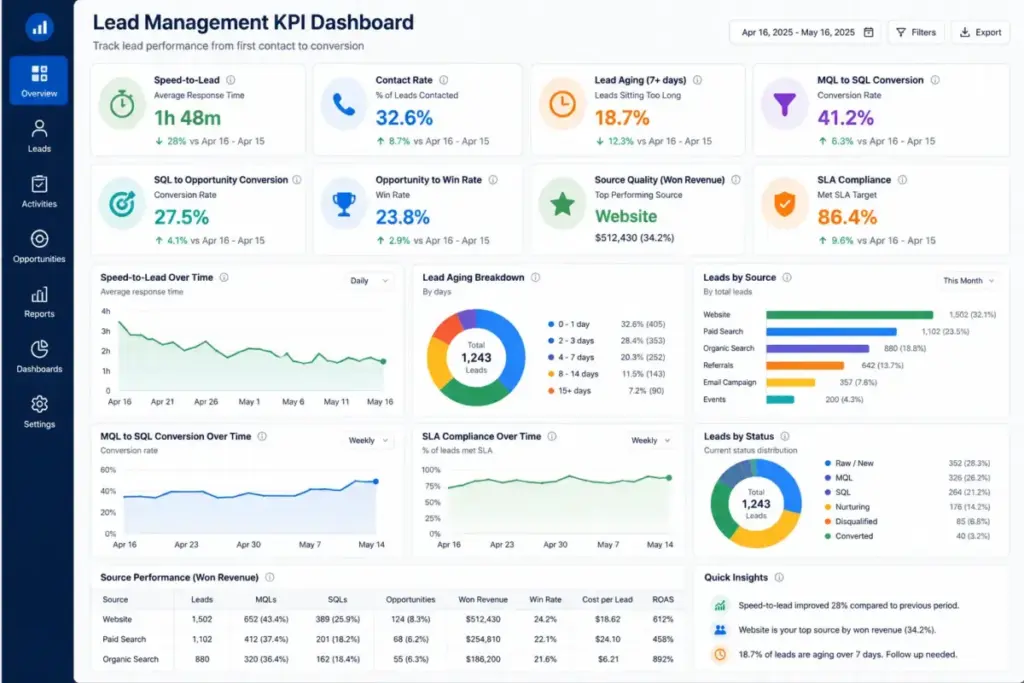This screenshot has width=1024, height=683.
Task: Go to the Leads sidebar item
Action: (x=39, y=136)
